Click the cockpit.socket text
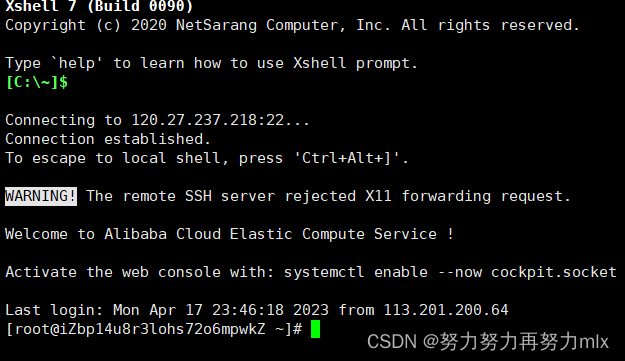This screenshot has height=361, width=625. (553, 272)
